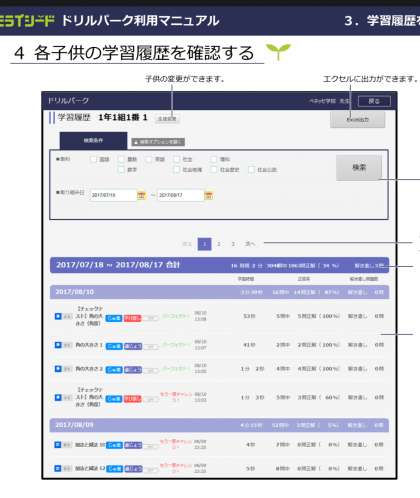Image resolution: width=420 pixels, height=498 pixels.
Task: Click blue square icon on 角の大きさ2 row
Action: click(x=58, y=369)
